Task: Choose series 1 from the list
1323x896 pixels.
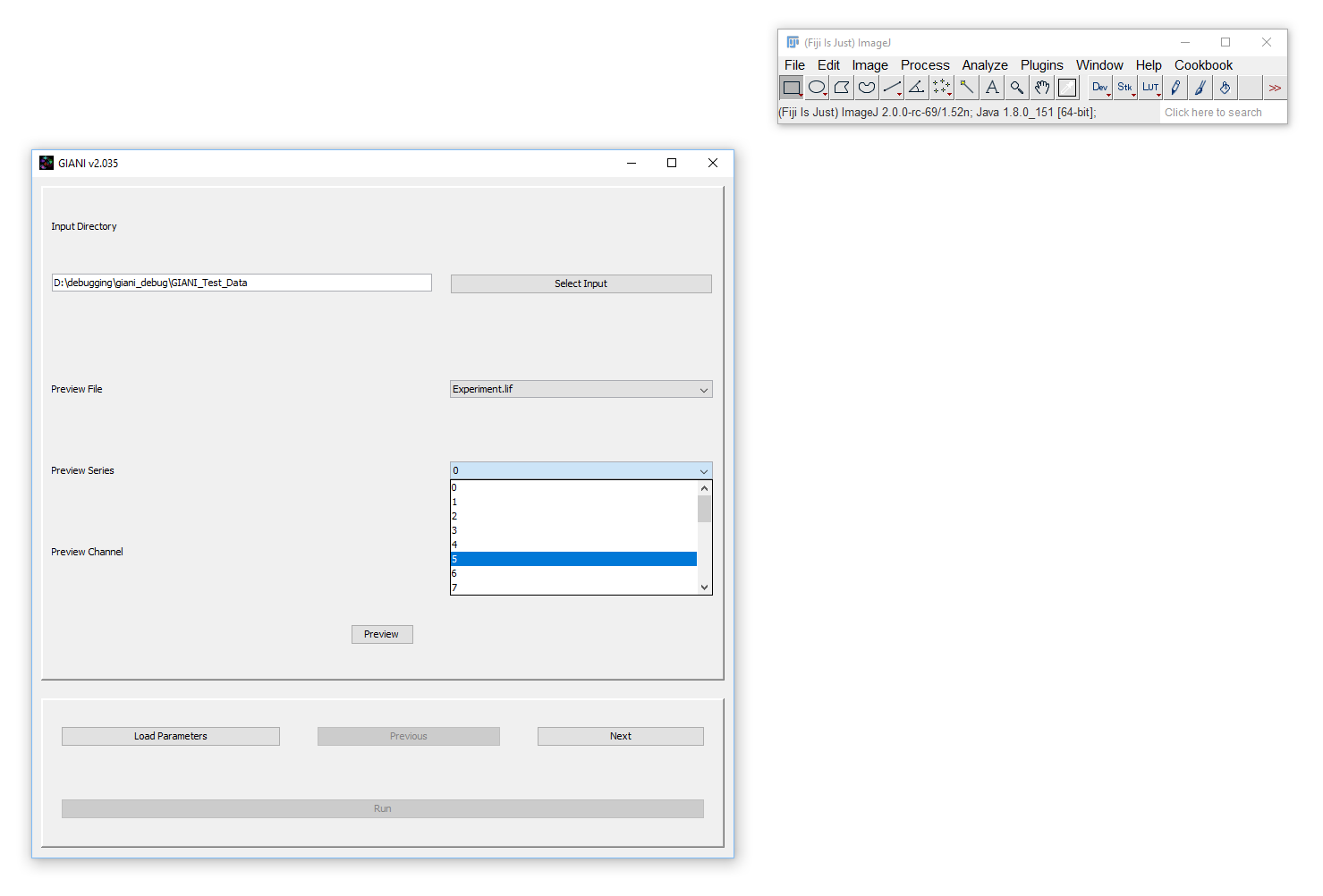Action: 573,502
